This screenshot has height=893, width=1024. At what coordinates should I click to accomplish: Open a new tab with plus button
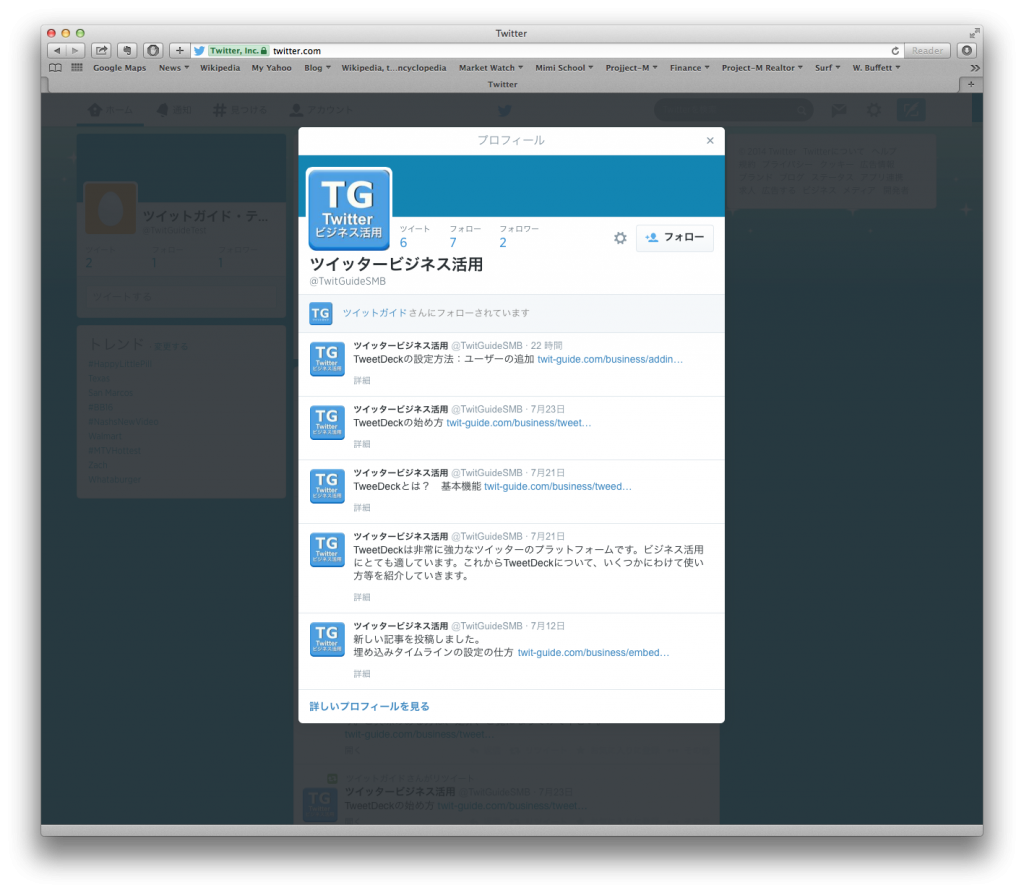tap(971, 84)
